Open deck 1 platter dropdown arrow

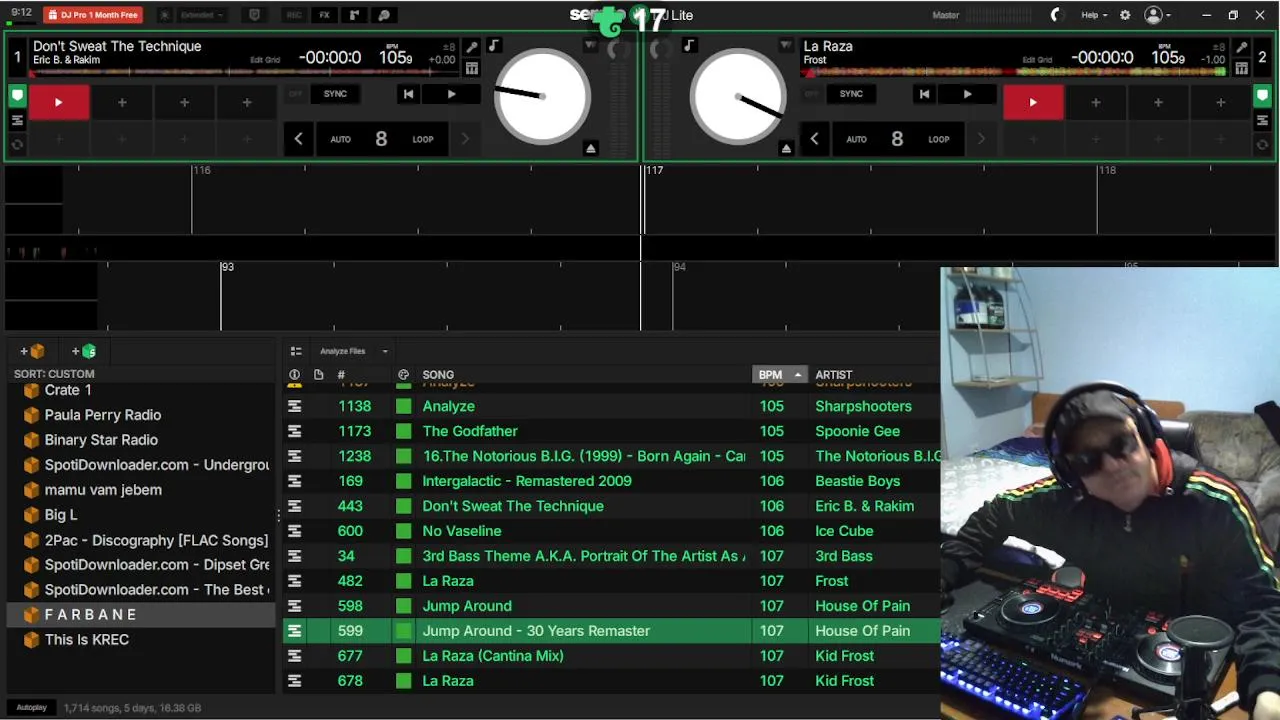[590, 46]
